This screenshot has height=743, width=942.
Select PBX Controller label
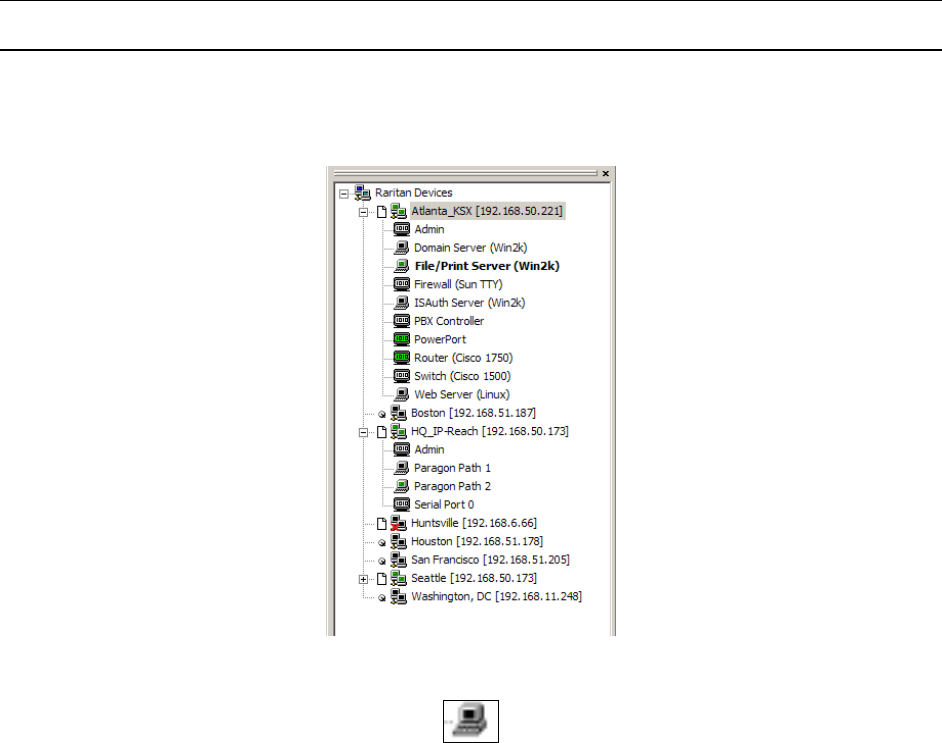click(x=449, y=321)
